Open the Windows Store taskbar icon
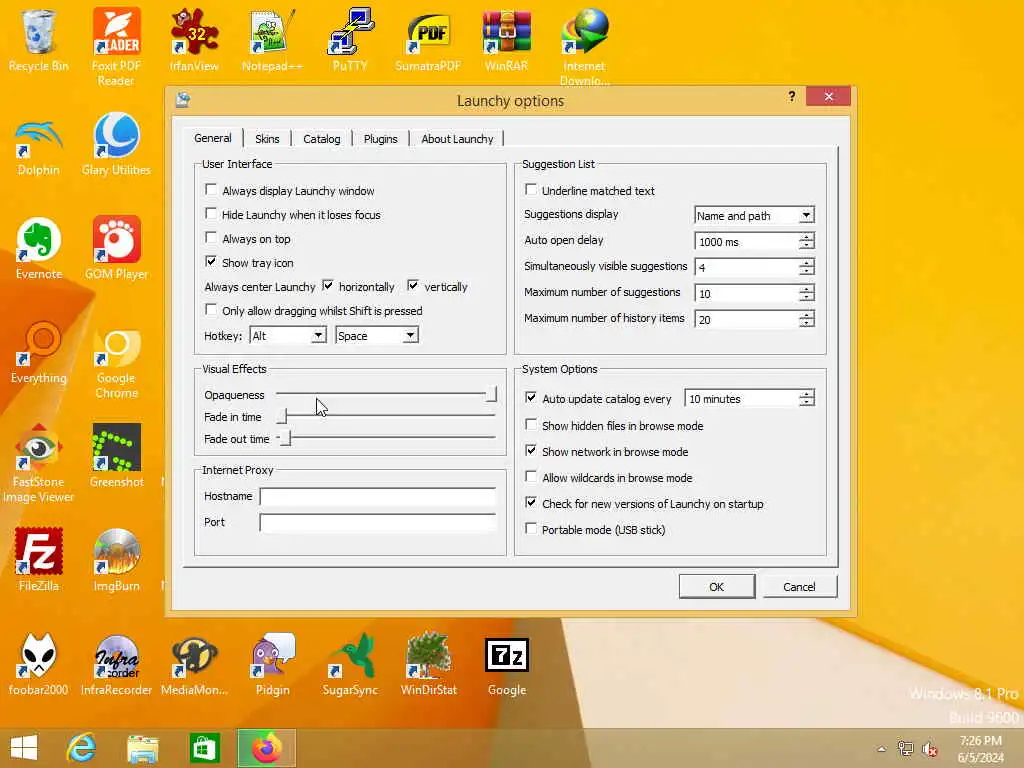This screenshot has height=768, width=1024. point(204,748)
